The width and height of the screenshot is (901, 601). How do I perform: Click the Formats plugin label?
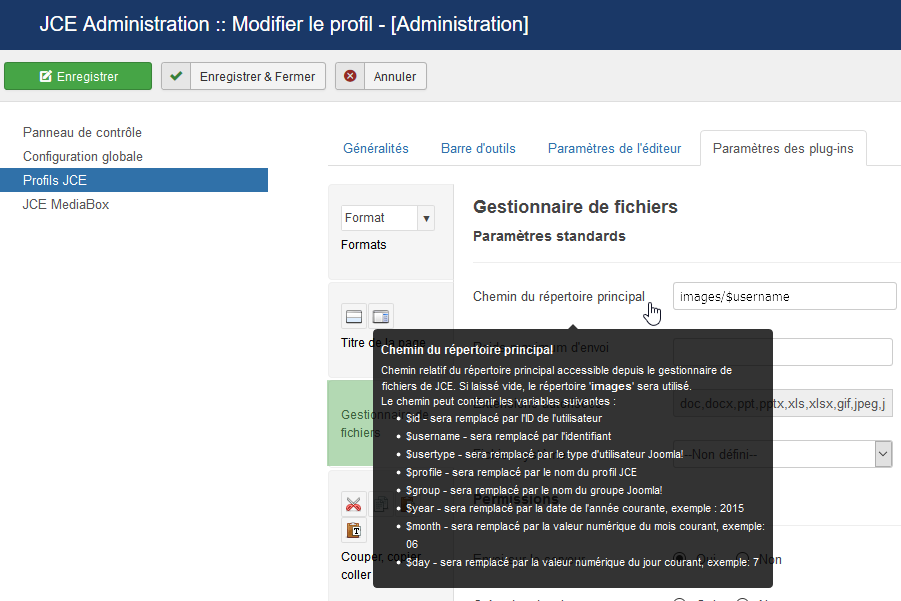coord(364,245)
